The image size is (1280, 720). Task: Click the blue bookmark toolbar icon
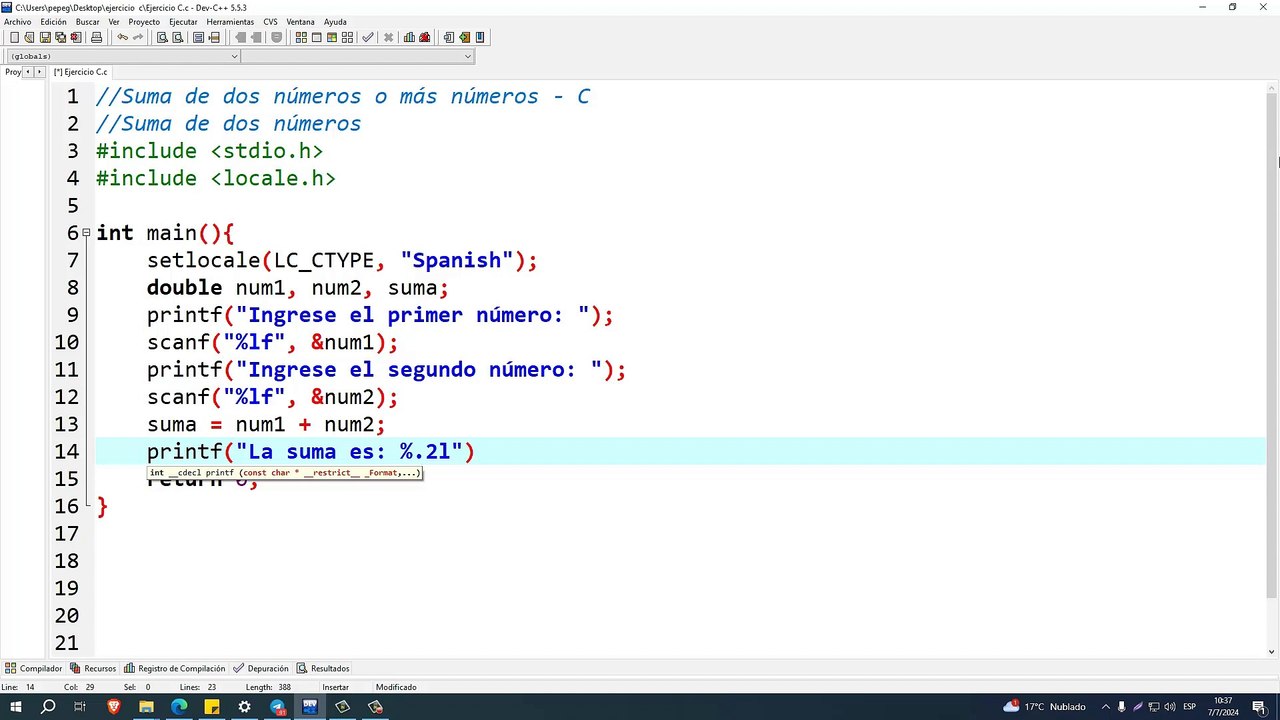pos(480,38)
